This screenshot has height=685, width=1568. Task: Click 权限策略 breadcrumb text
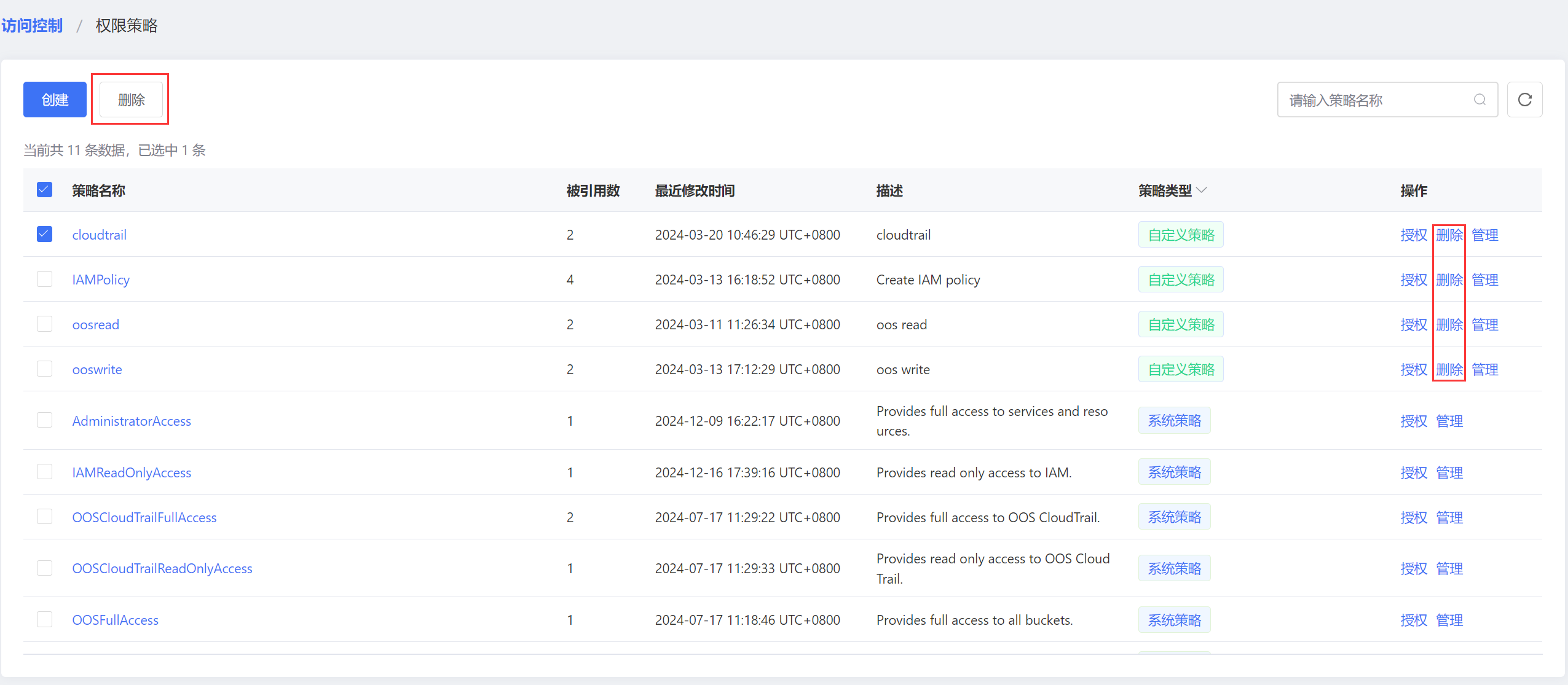click(x=127, y=26)
